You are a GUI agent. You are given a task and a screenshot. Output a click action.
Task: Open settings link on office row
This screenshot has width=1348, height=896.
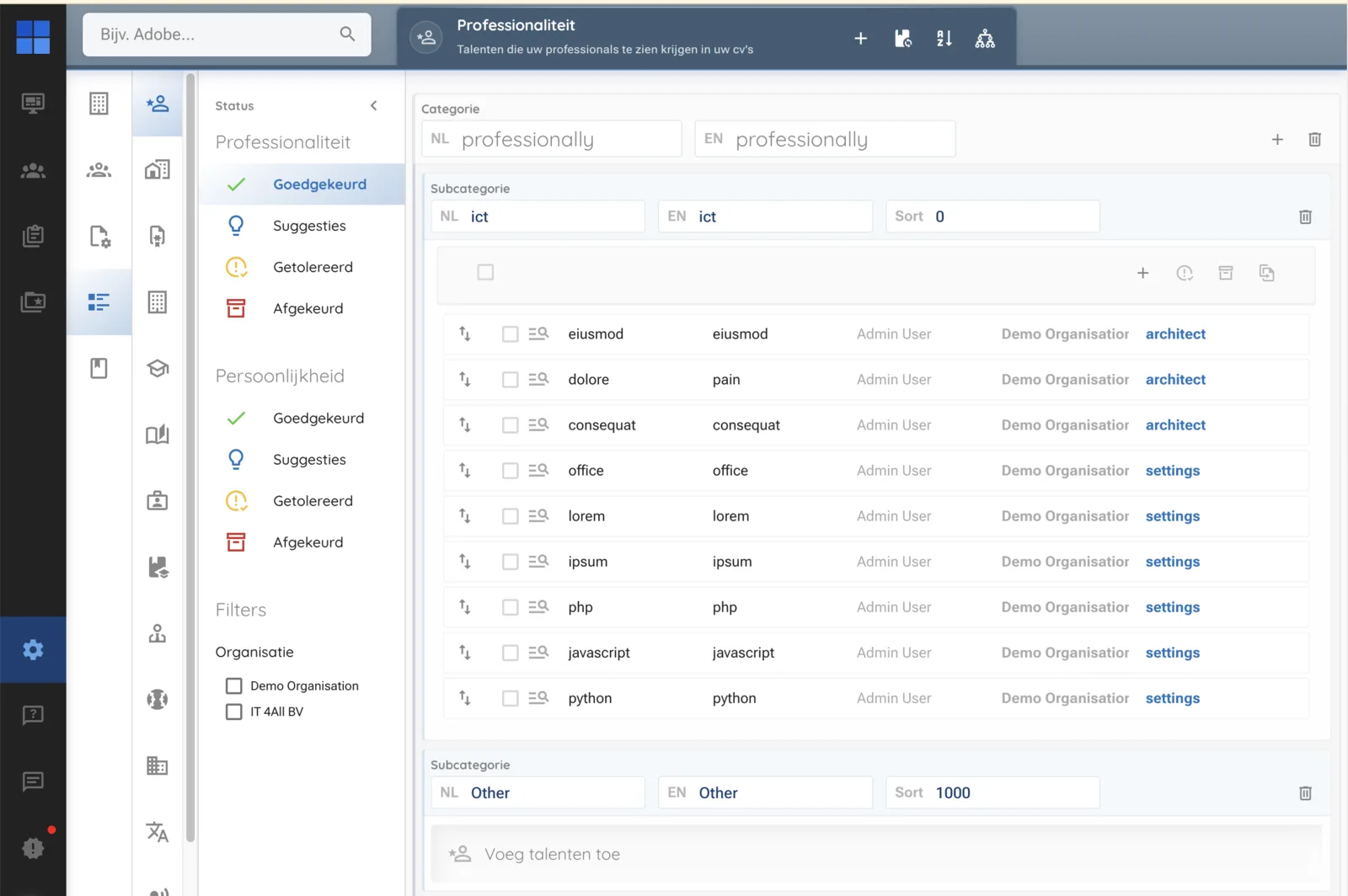(1173, 470)
